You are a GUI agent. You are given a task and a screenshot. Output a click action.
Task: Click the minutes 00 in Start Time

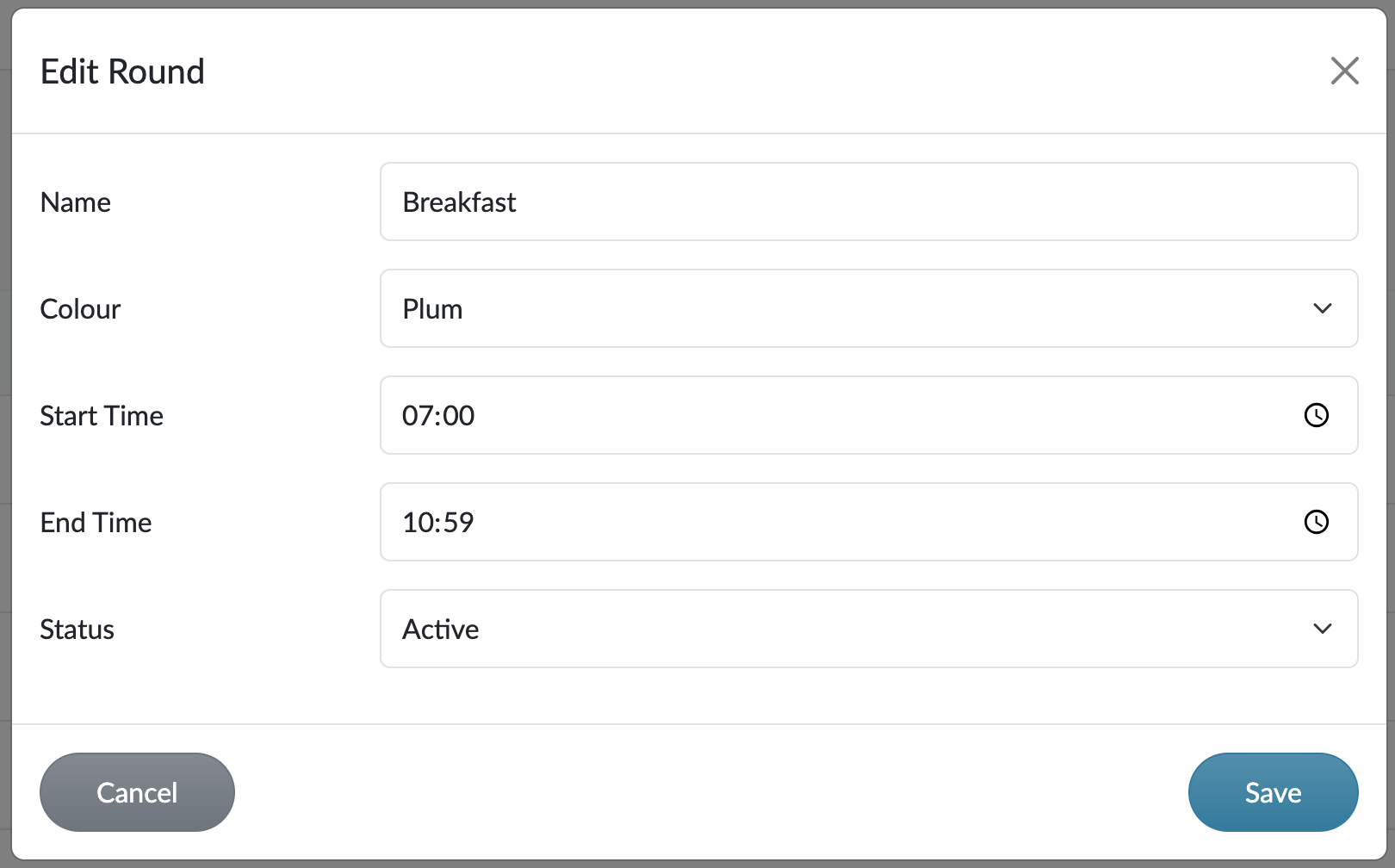click(x=459, y=416)
